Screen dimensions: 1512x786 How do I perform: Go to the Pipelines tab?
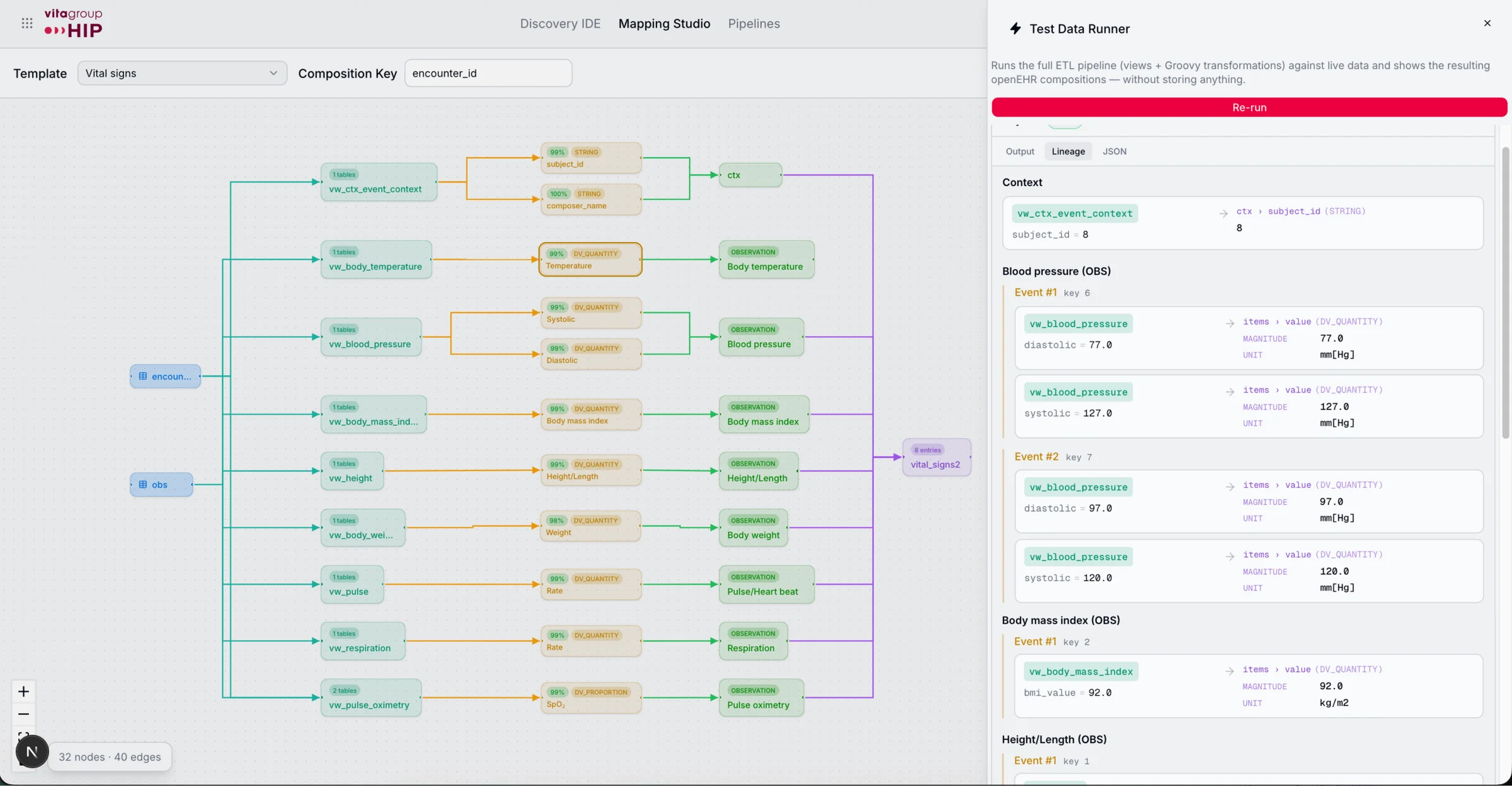click(754, 23)
